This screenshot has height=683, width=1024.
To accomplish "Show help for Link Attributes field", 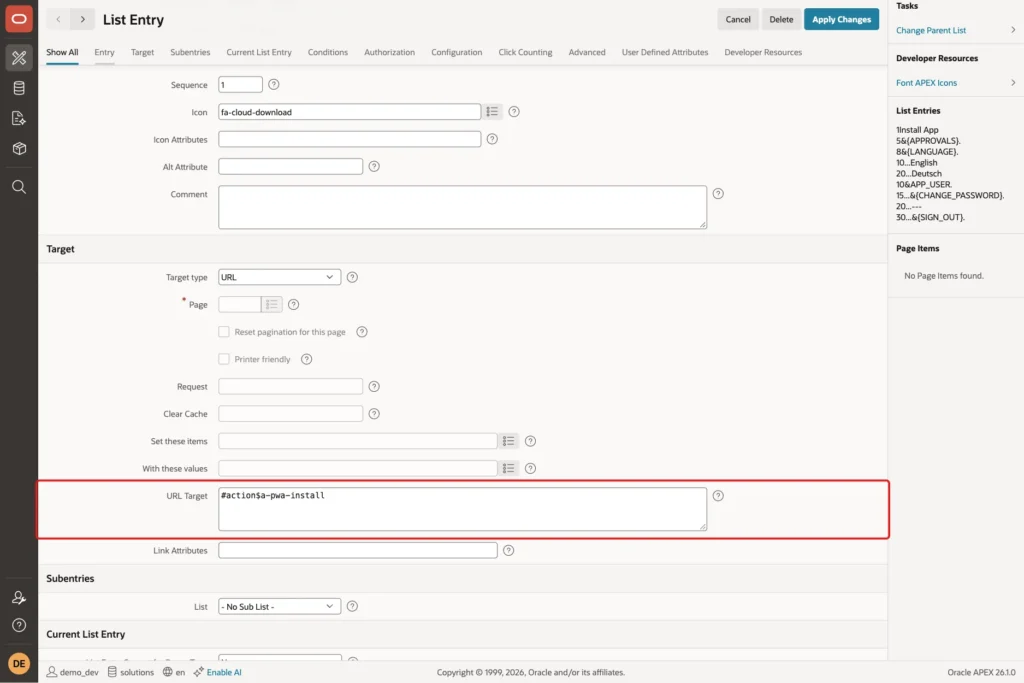I will click(509, 550).
